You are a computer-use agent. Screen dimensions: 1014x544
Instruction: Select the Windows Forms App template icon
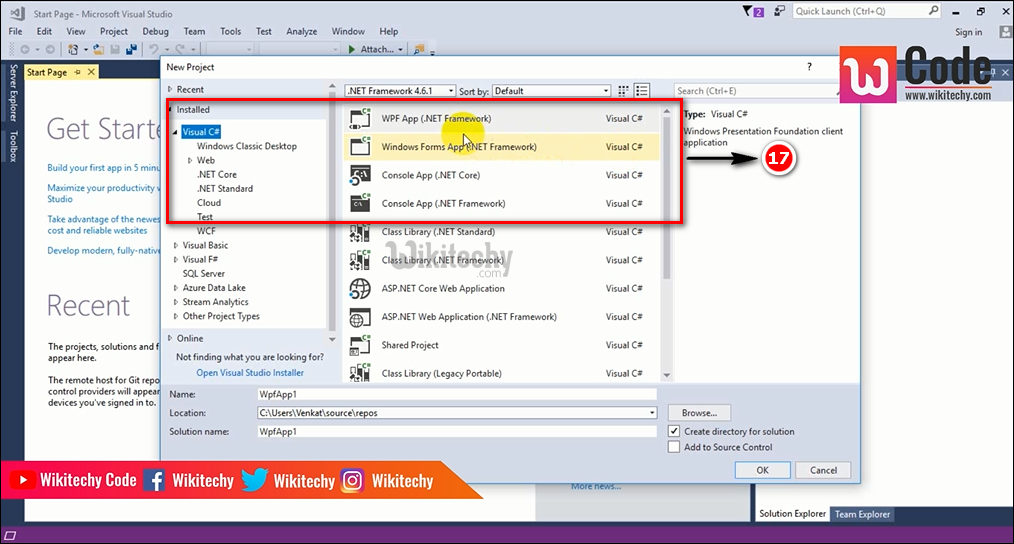360,147
